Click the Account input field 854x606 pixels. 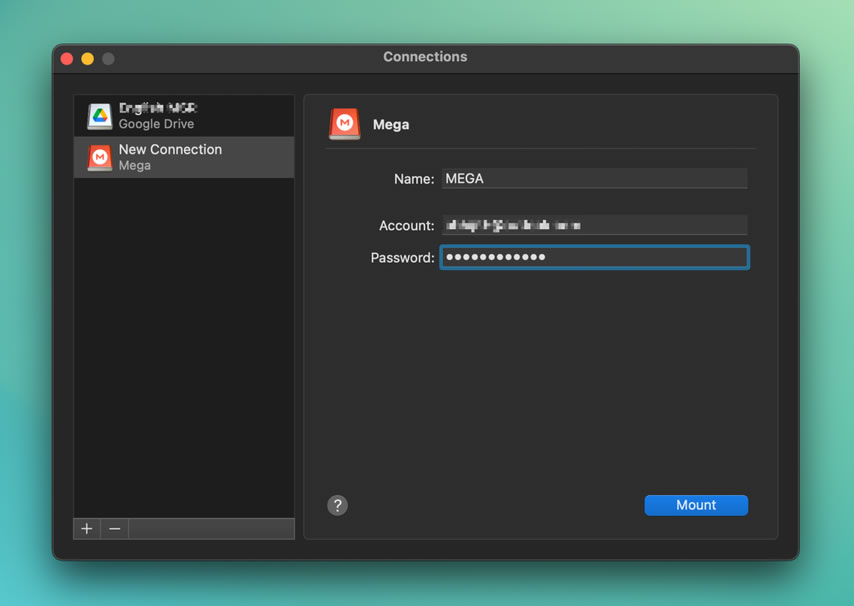click(594, 225)
